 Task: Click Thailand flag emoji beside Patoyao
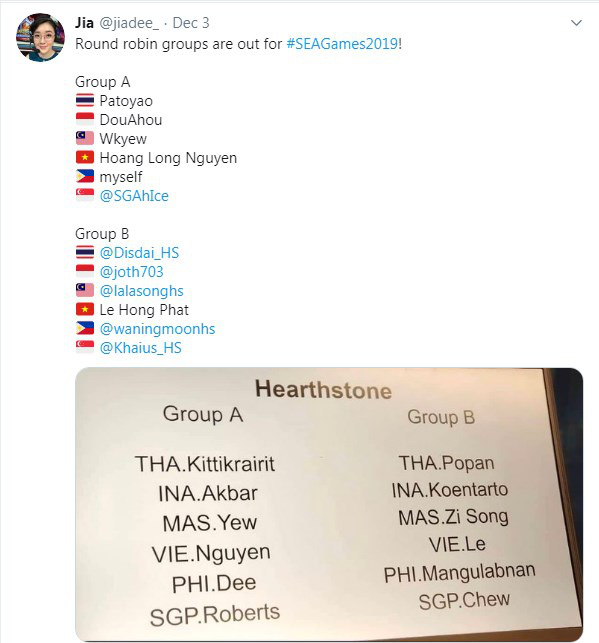85,100
